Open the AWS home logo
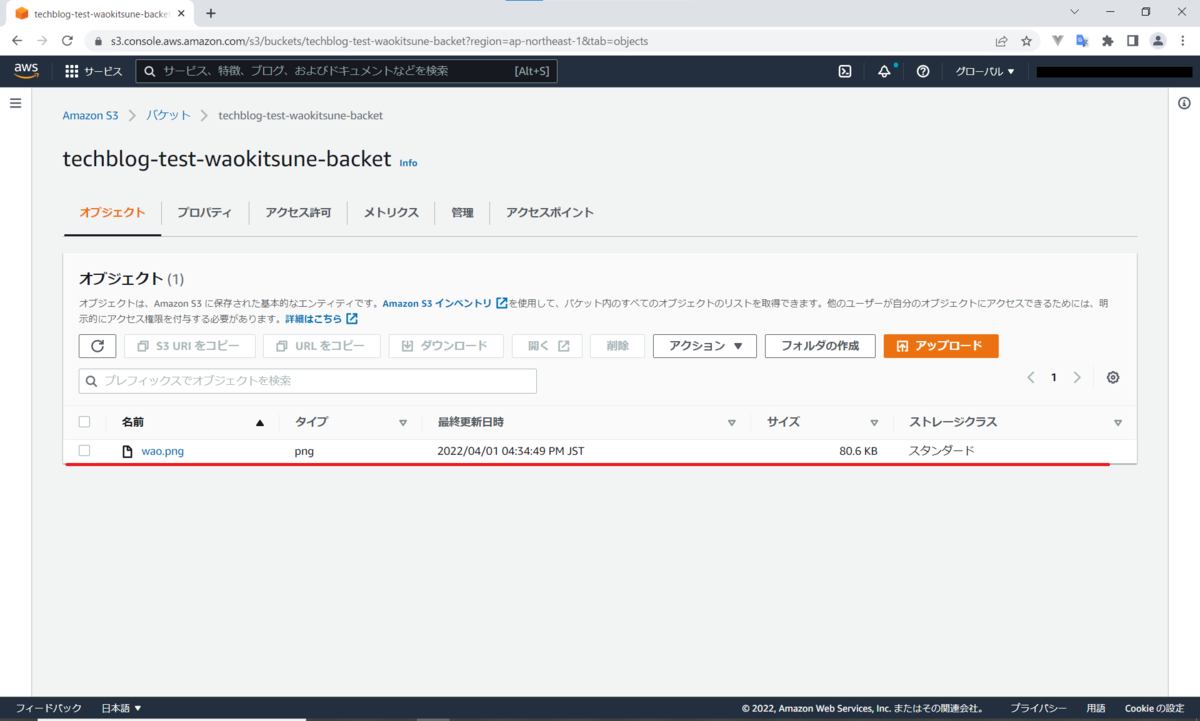Viewport: 1200px width, 721px height. (x=25, y=71)
